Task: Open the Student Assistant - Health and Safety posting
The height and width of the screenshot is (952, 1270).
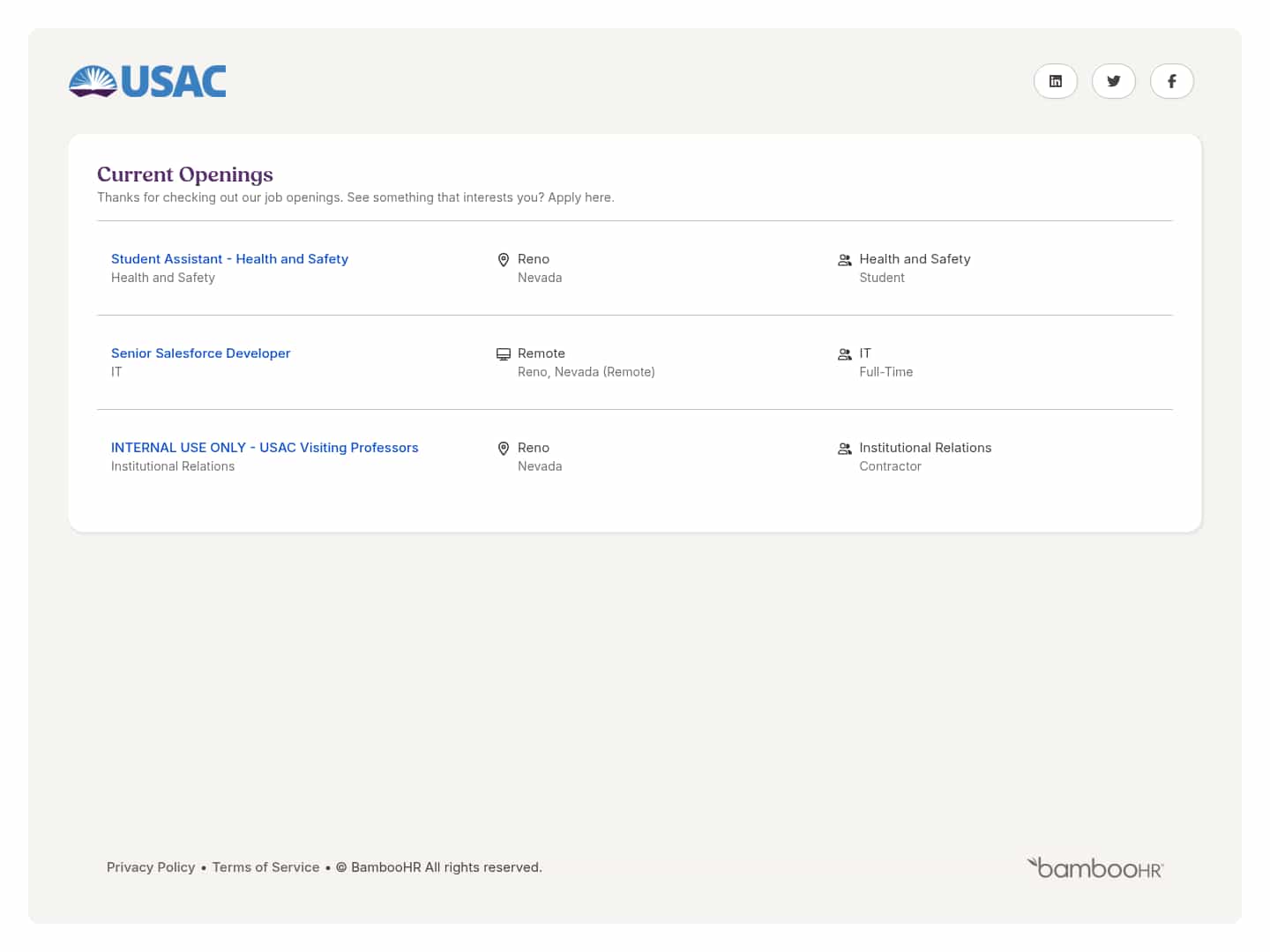Action: pos(229,258)
